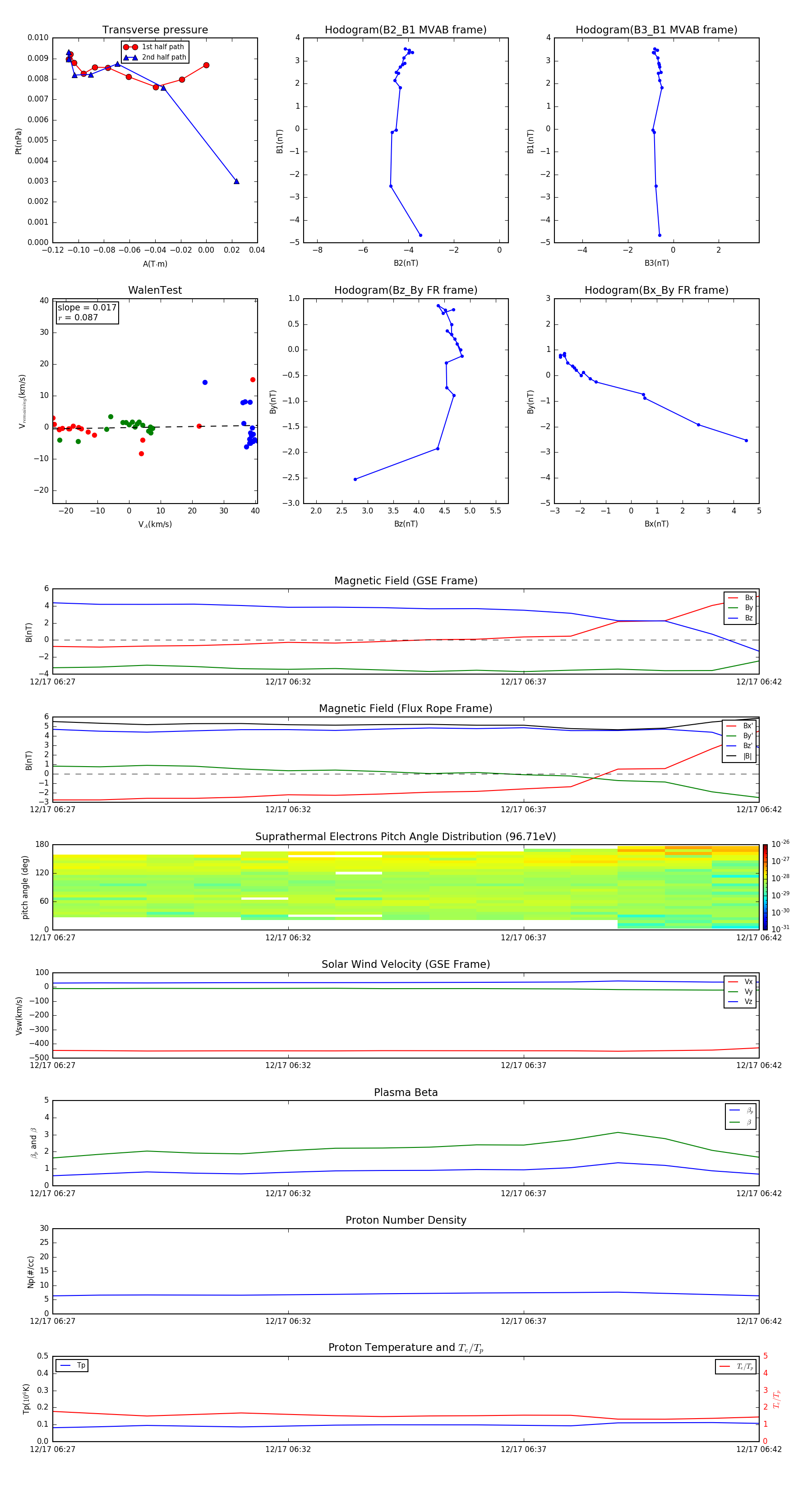Click the Tp legend entry in temperature plot
Viewport: 812px width, 1489px height.
coord(72,1365)
